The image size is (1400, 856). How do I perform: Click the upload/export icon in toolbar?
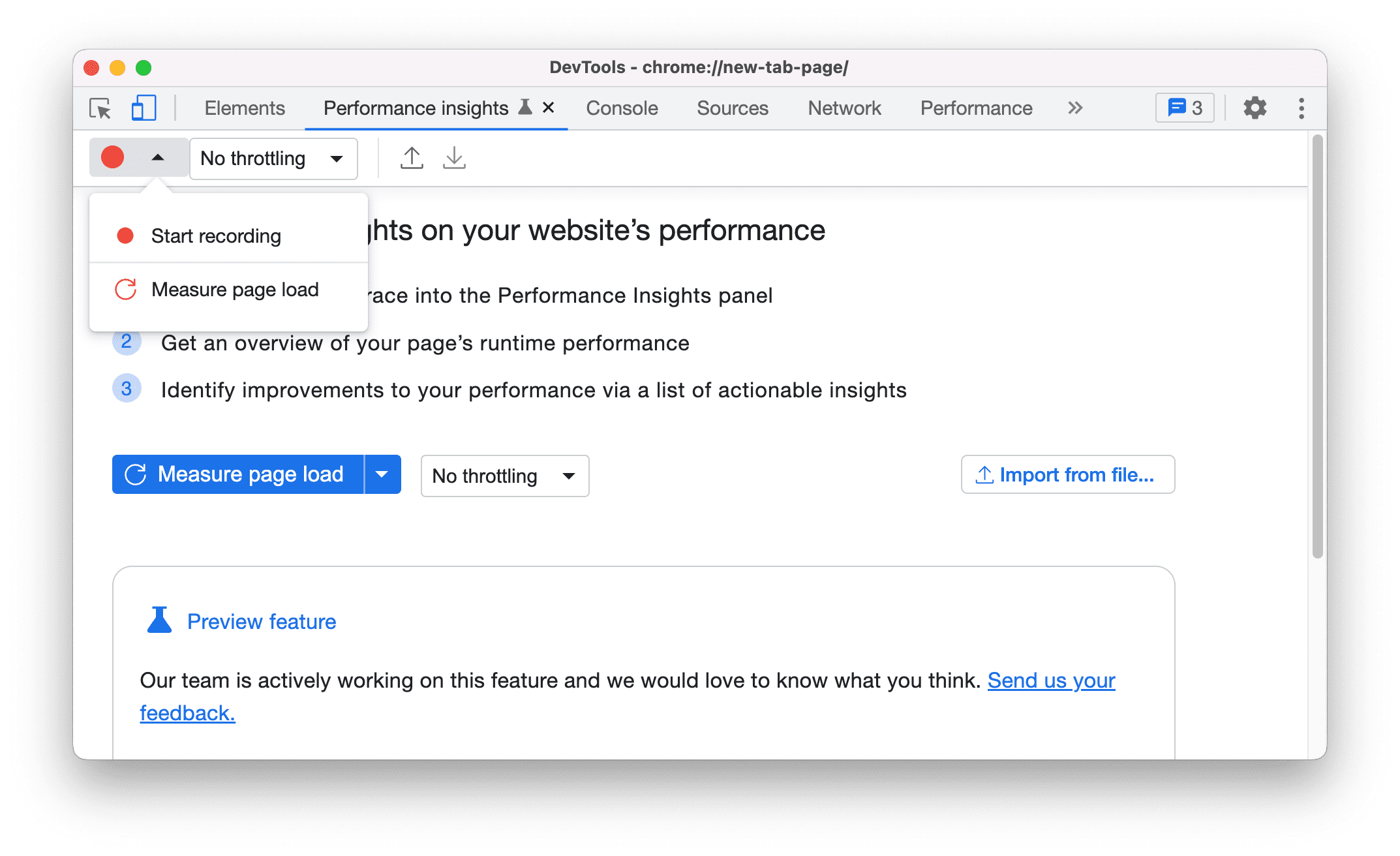tap(411, 158)
